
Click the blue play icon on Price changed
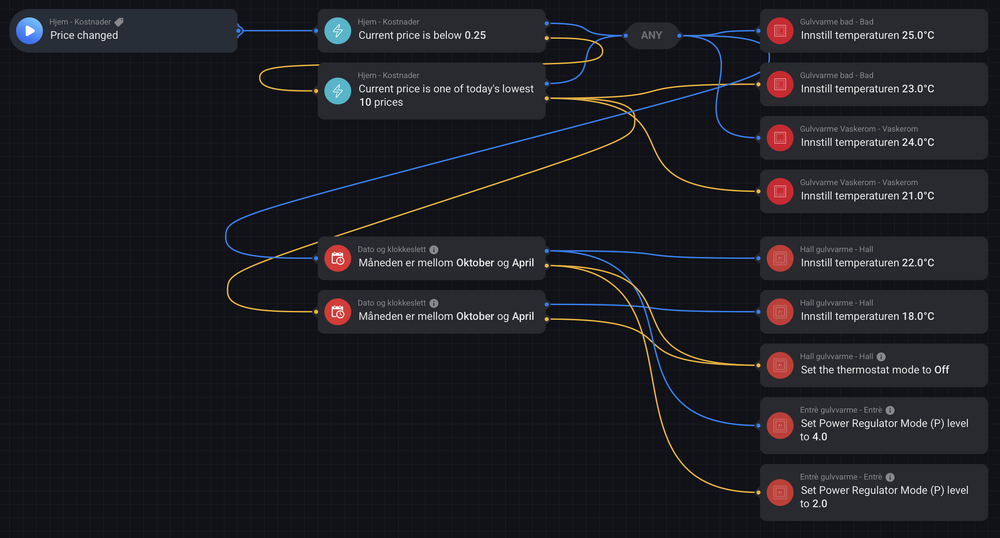tap(30, 31)
